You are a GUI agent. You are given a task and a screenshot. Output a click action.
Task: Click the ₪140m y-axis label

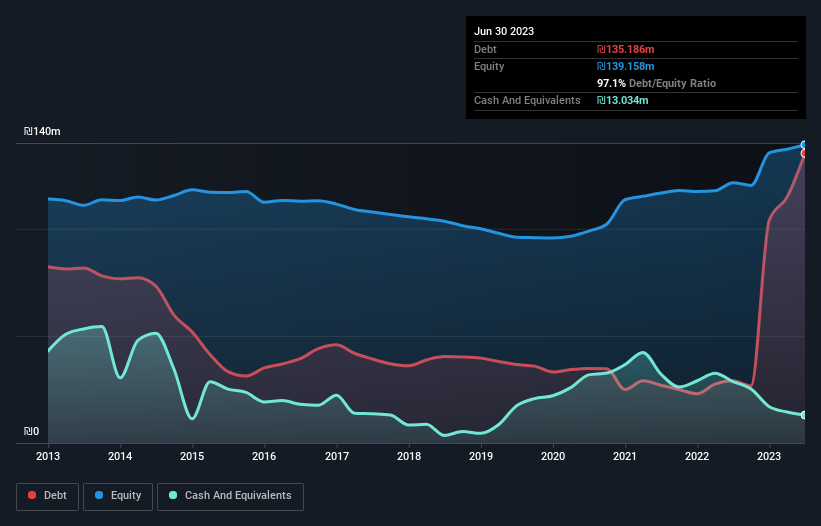click(42, 131)
